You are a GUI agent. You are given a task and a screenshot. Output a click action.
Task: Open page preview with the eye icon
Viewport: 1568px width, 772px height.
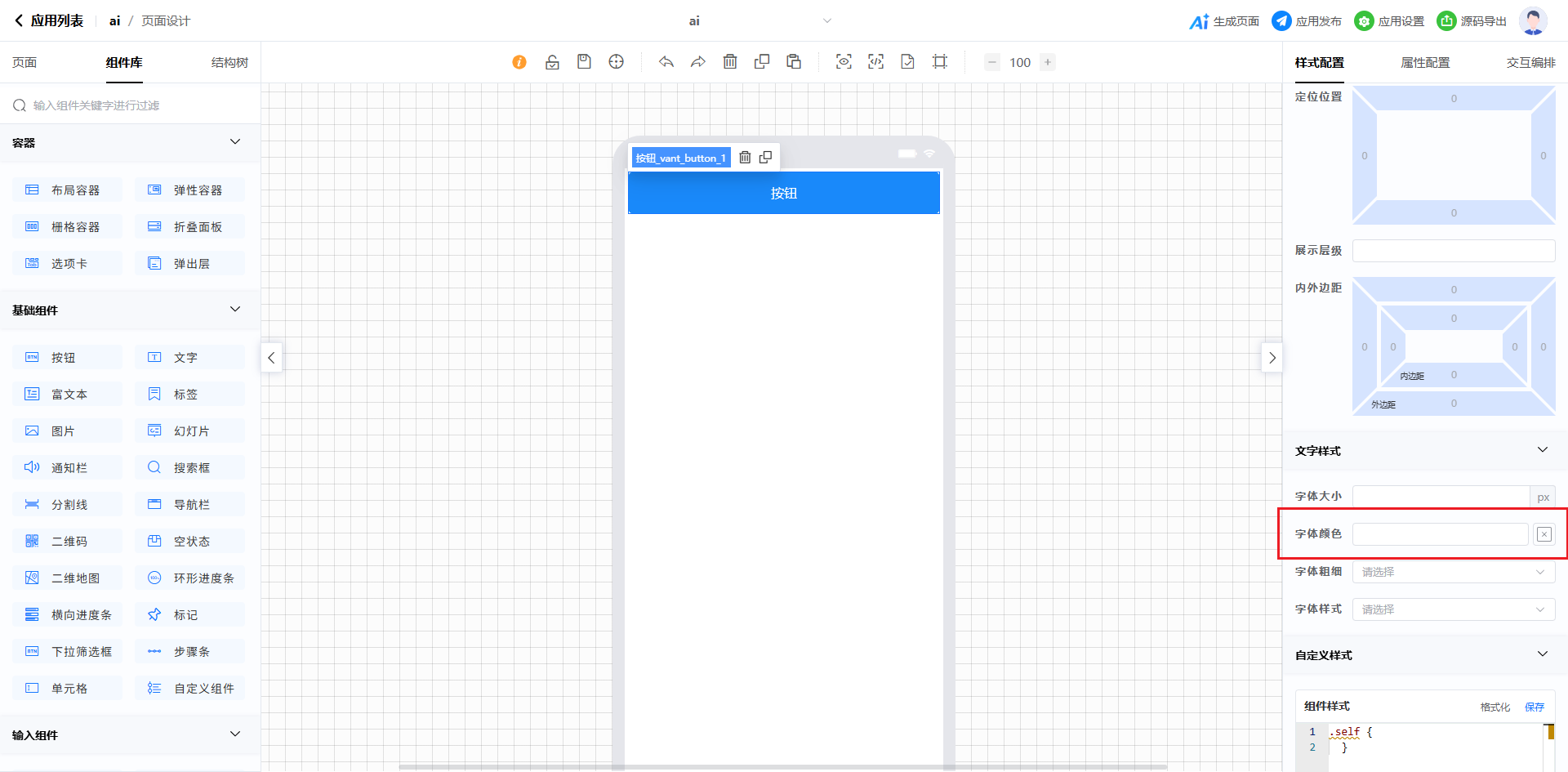pos(844,62)
